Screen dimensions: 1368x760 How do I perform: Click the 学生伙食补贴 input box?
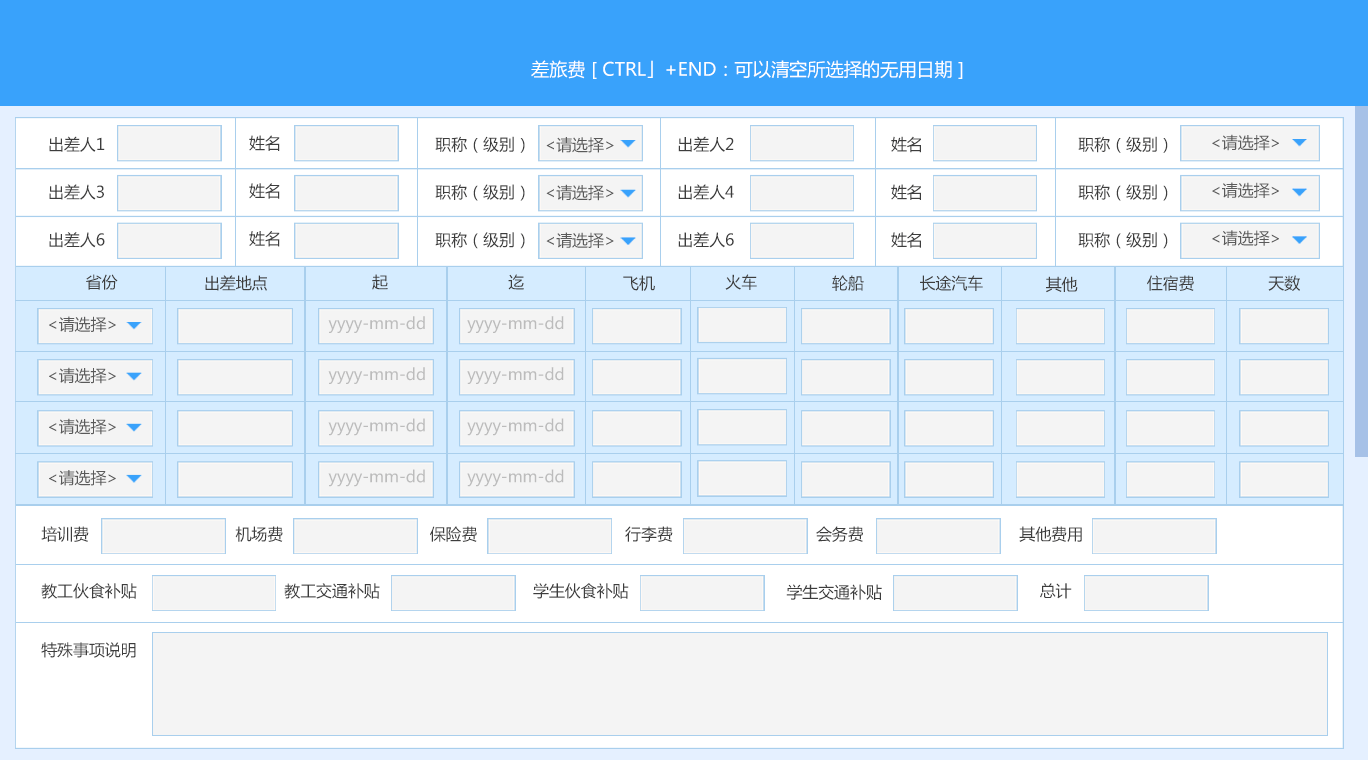point(702,593)
